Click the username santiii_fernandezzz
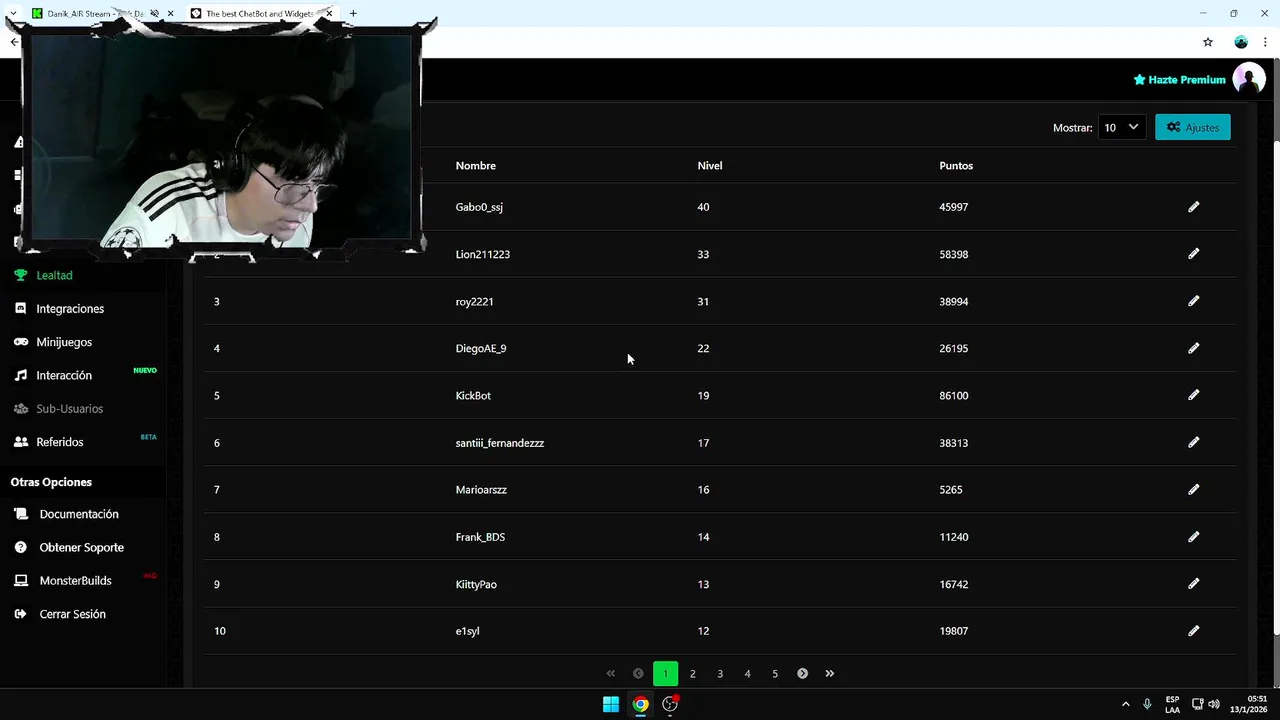This screenshot has width=1280, height=720. click(500, 443)
